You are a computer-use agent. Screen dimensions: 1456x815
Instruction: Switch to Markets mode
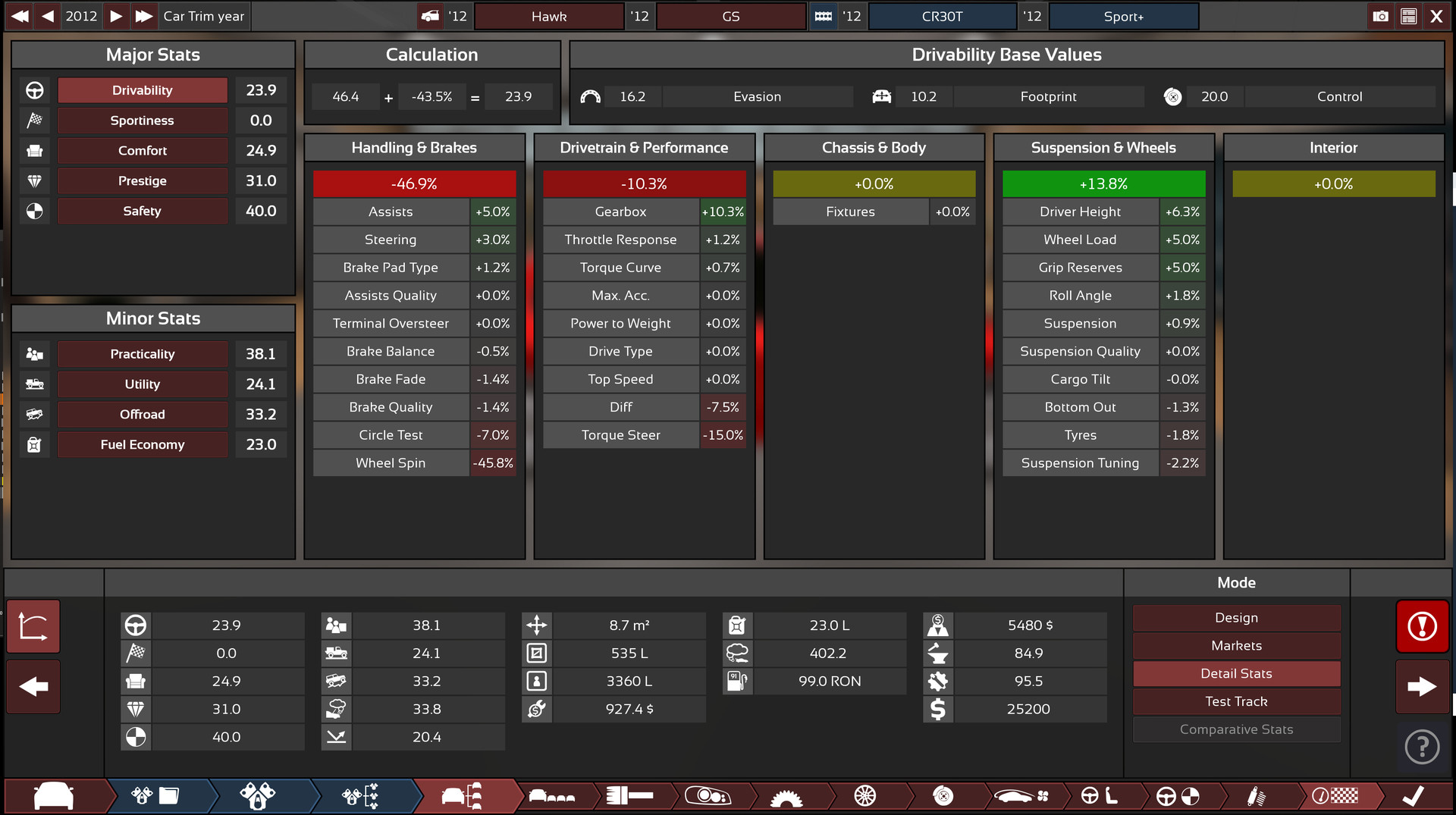[x=1236, y=645]
